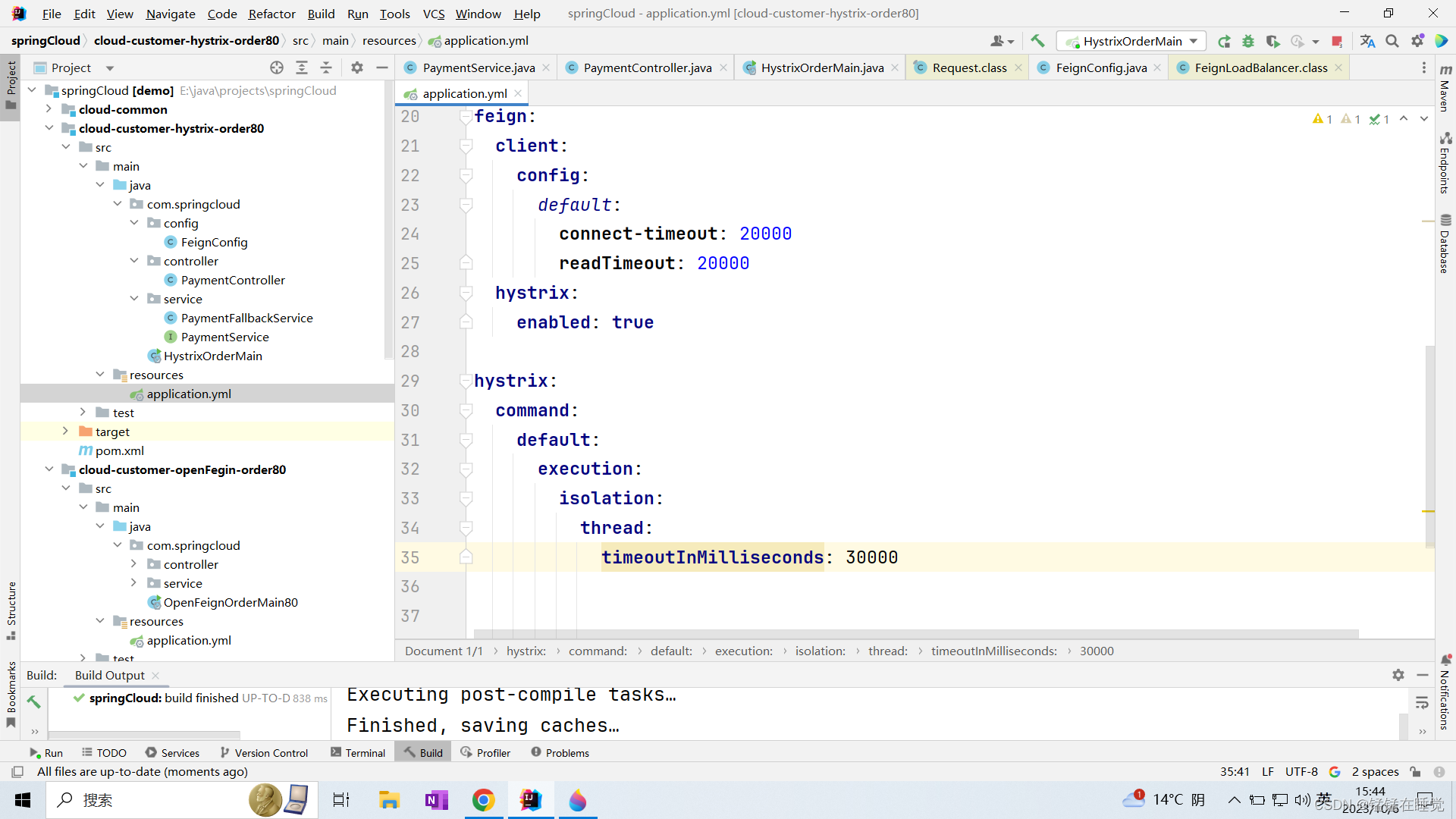This screenshot has width=1456, height=819.
Task: Toggle the Terminal tool window
Action: [364, 752]
